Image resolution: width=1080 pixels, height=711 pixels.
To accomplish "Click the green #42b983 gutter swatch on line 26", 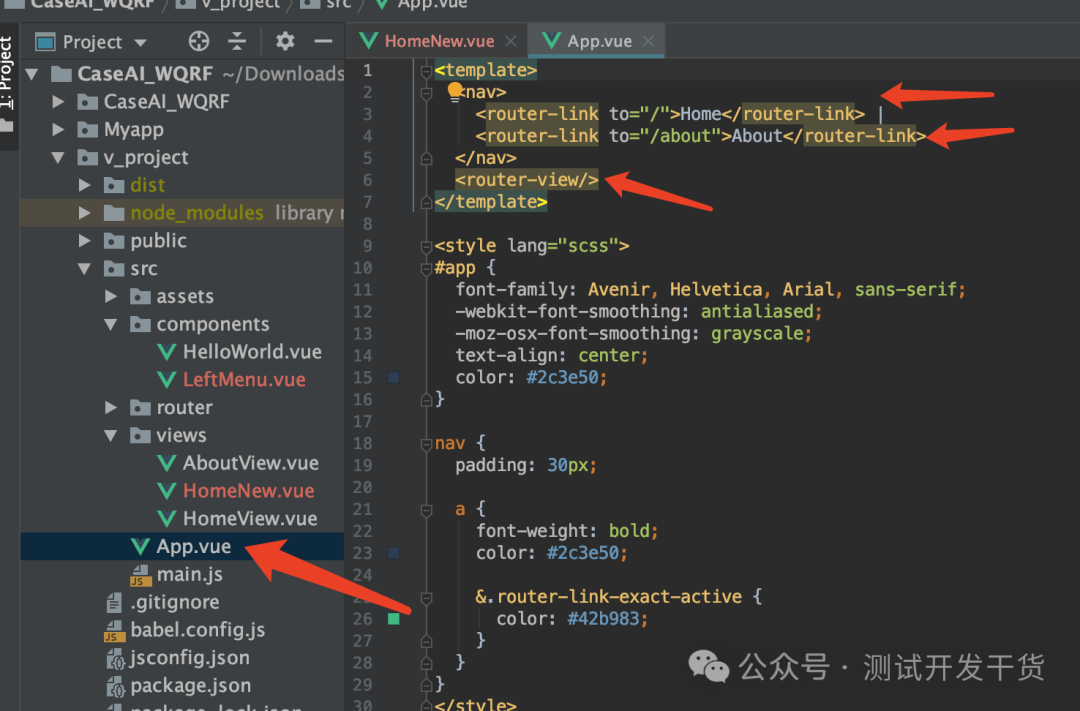I will point(394,619).
